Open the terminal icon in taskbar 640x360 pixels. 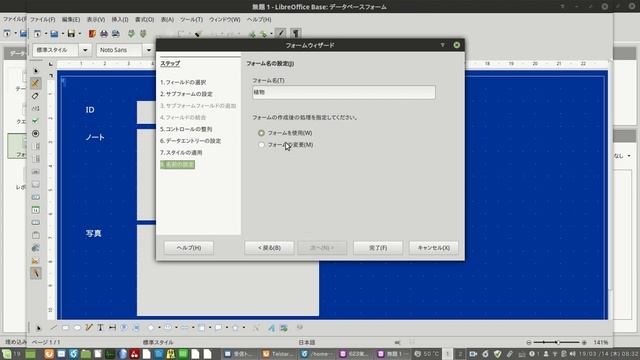click(110, 353)
